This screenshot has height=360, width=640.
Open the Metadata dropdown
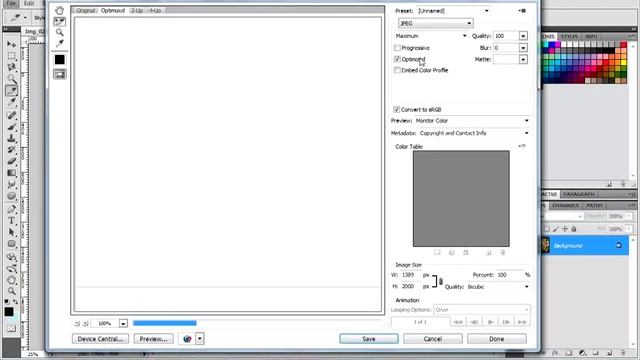474,133
